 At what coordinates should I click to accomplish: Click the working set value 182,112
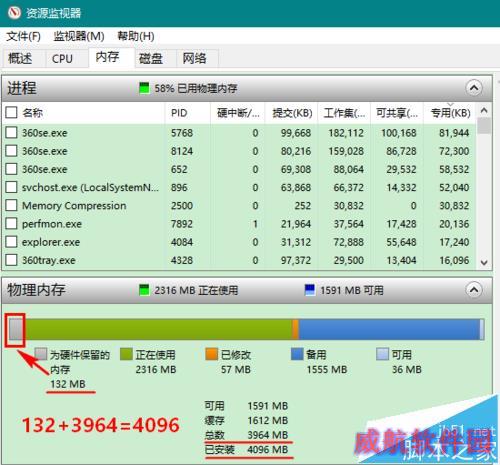click(x=346, y=133)
